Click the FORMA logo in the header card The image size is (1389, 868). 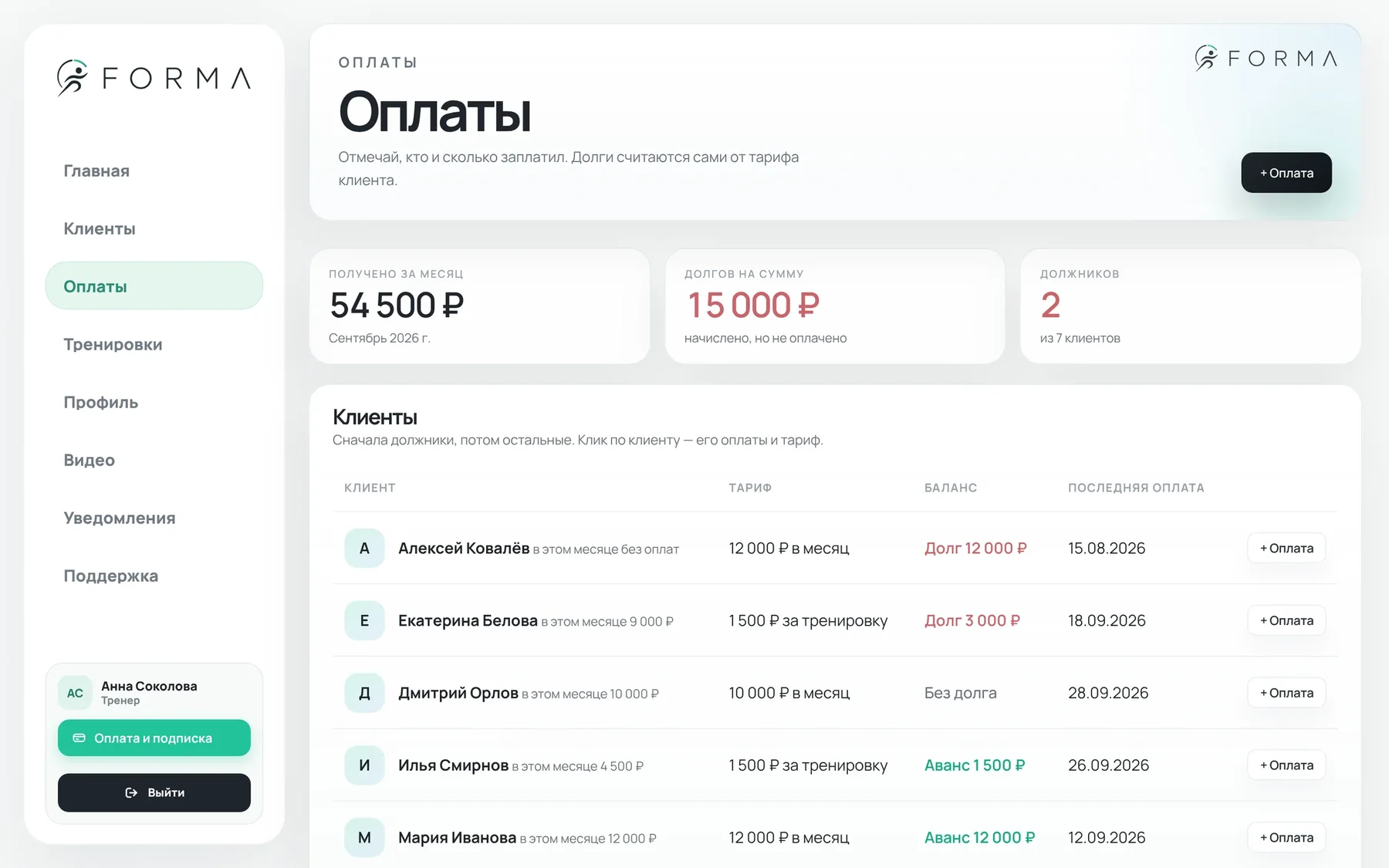[1266, 59]
